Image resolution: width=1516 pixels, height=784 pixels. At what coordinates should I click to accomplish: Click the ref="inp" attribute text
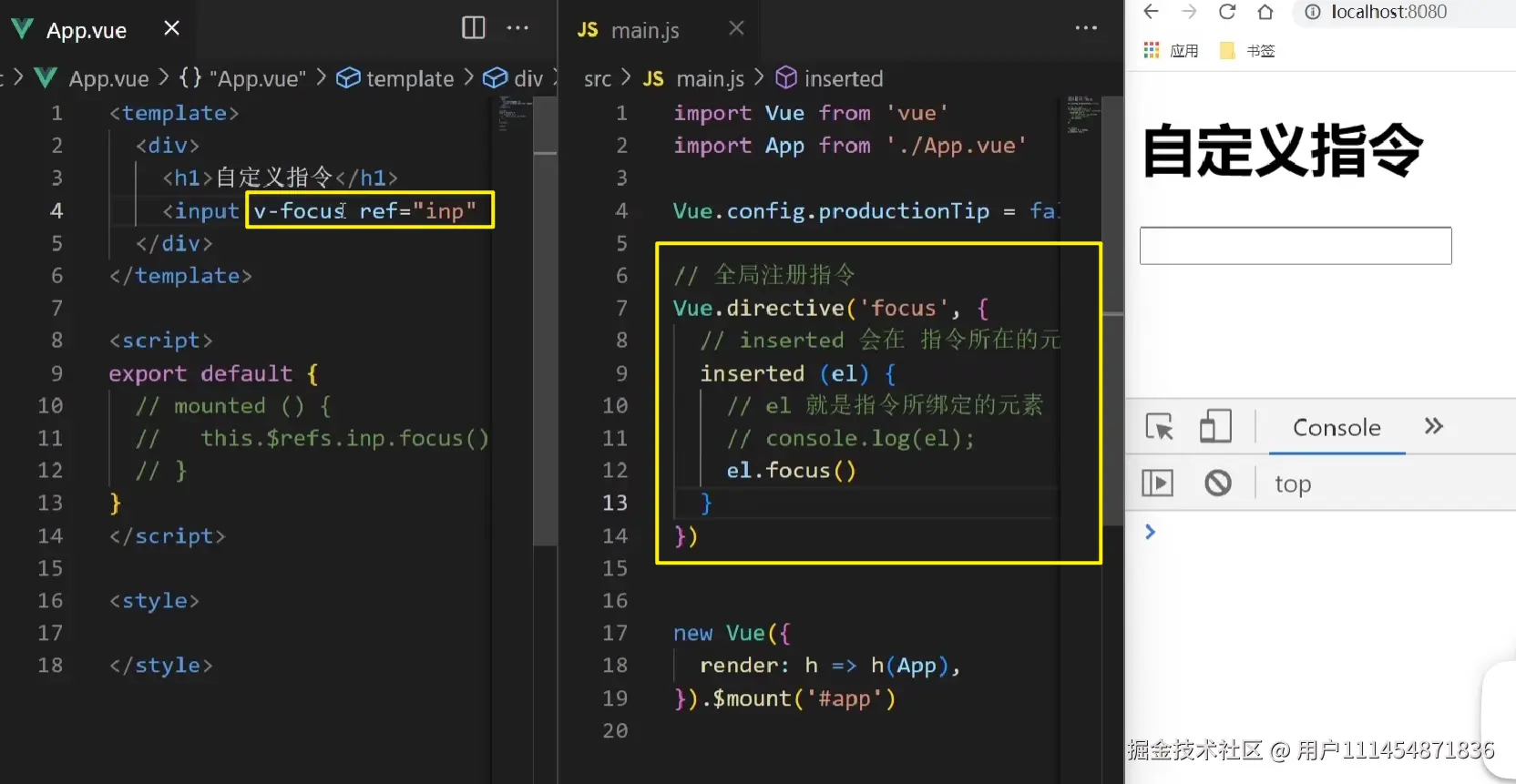[417, 210]
